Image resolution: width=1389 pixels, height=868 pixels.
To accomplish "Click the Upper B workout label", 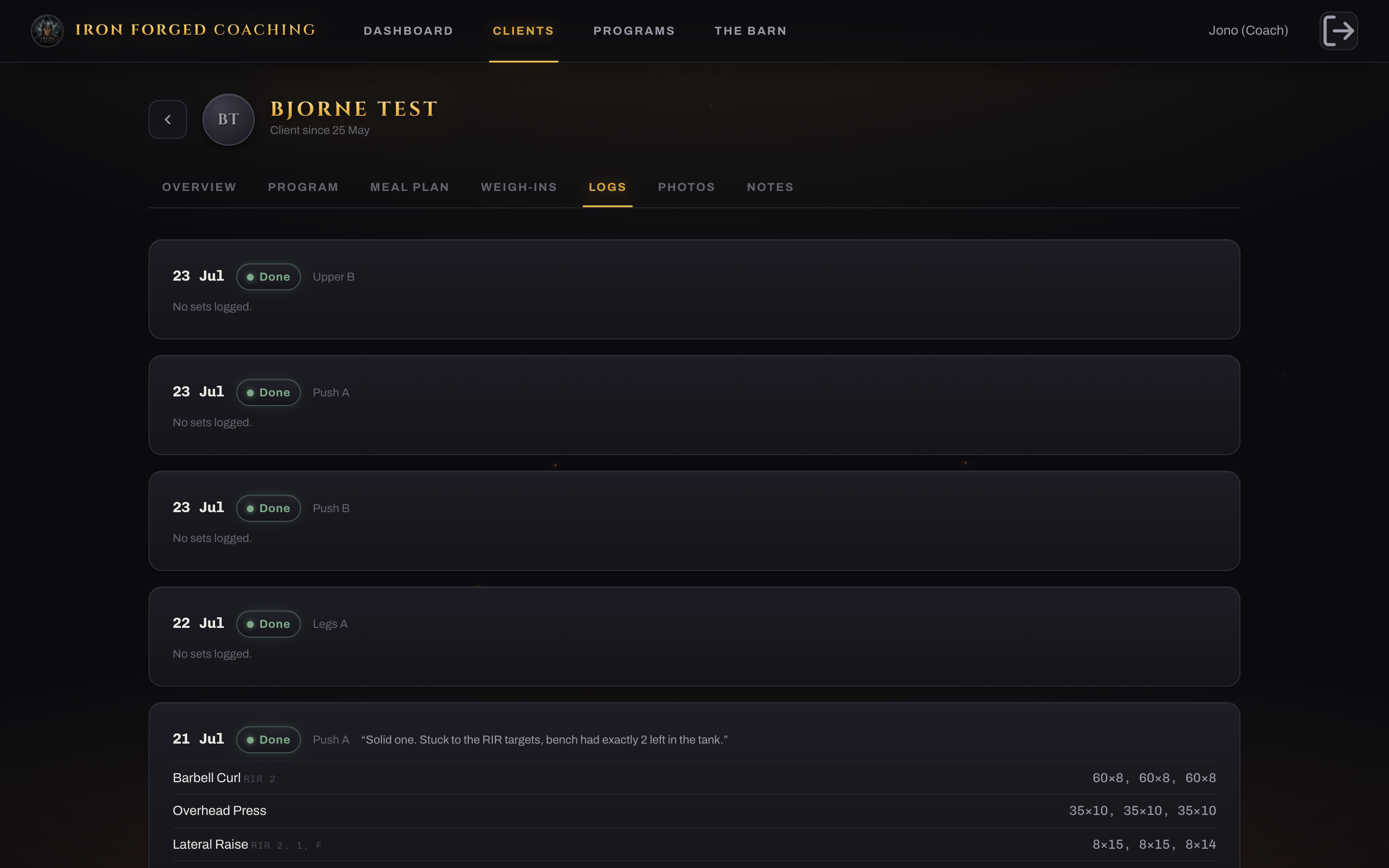I will click(x=333, y=277).
